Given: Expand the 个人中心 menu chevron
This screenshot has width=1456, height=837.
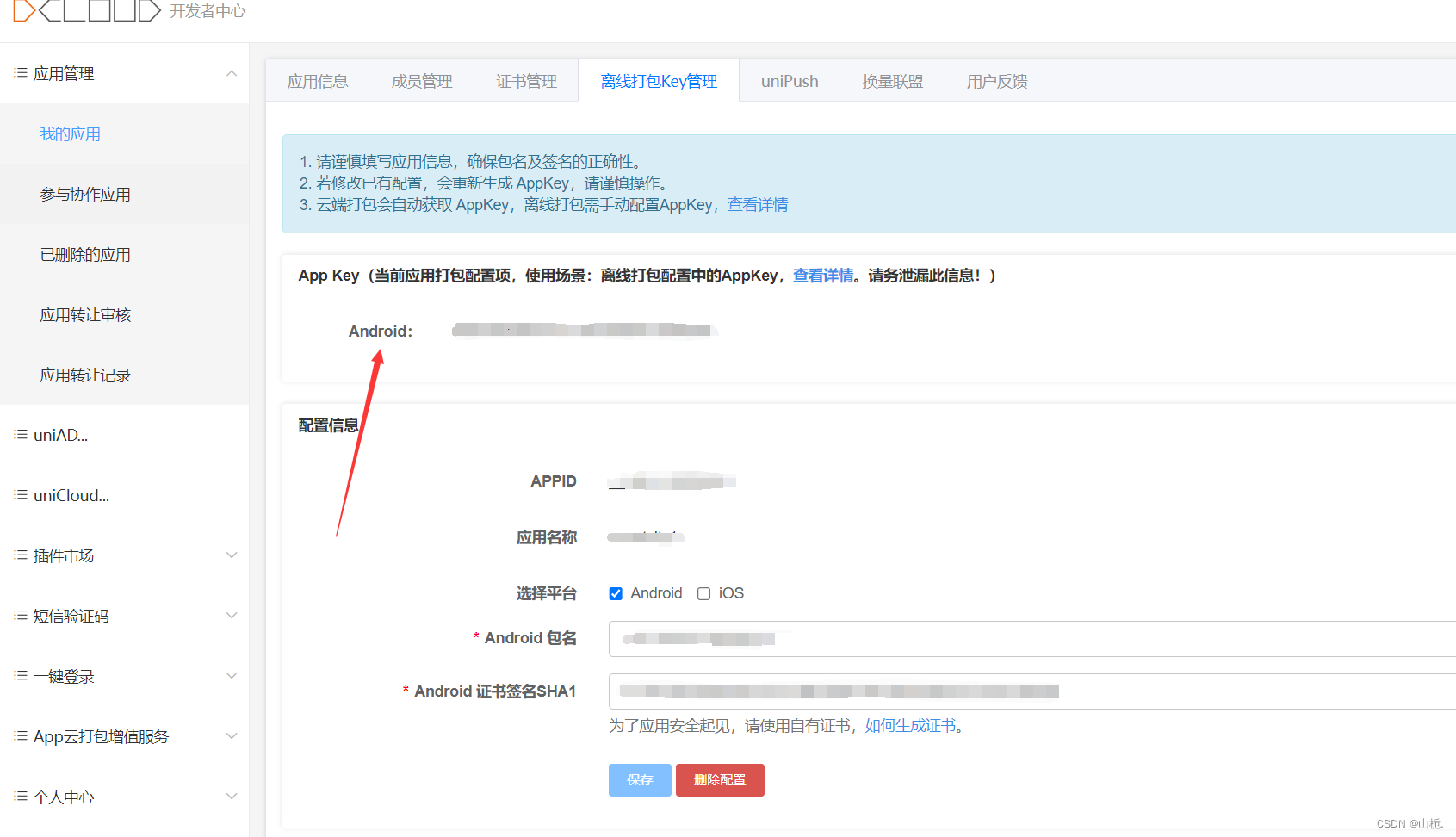Looking at the screenshot, I should 232,797.
